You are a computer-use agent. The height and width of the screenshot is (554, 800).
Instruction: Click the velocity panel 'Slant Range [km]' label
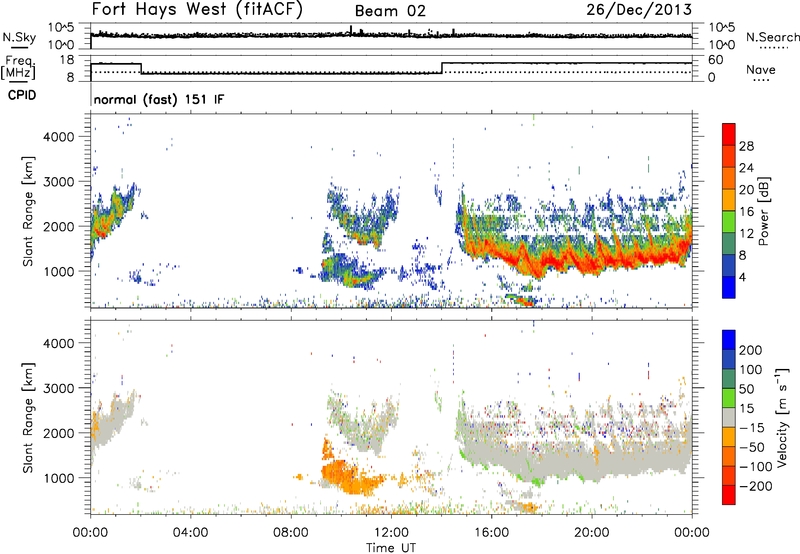28,417
